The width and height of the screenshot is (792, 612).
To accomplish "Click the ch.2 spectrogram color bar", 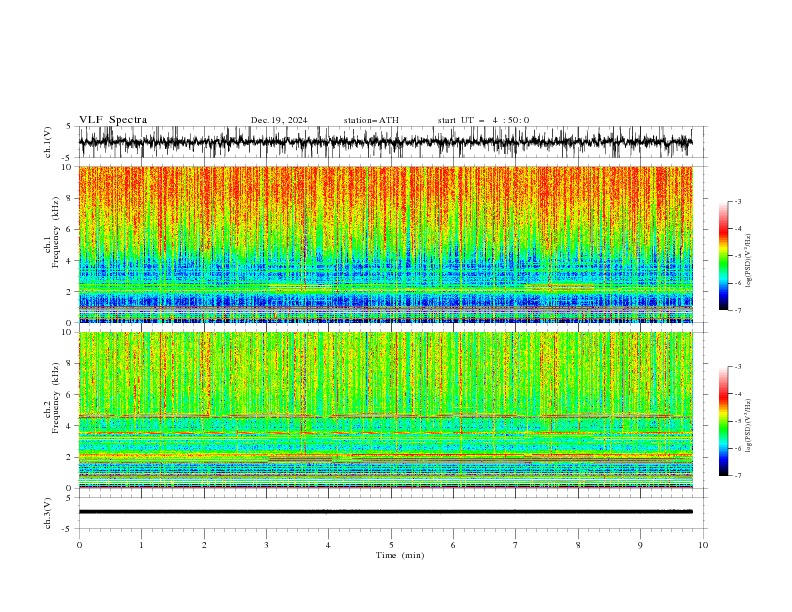I will point(723,421).
